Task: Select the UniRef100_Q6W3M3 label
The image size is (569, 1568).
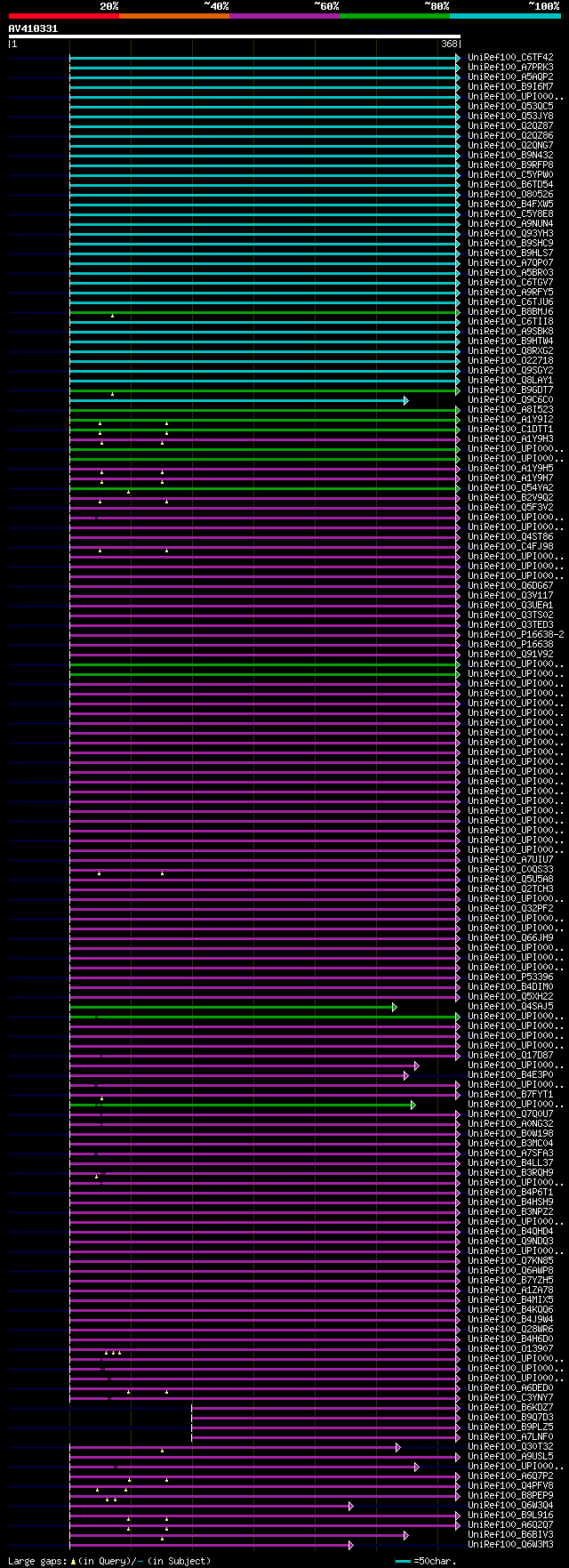Action: tap(510, 1545)
